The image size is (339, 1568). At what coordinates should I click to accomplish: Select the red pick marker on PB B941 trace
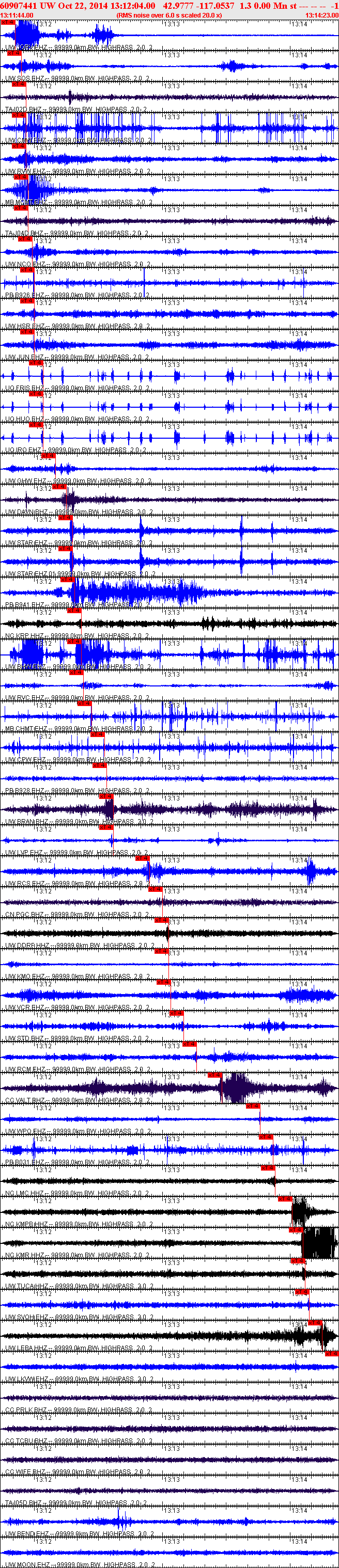pos(67,580)
